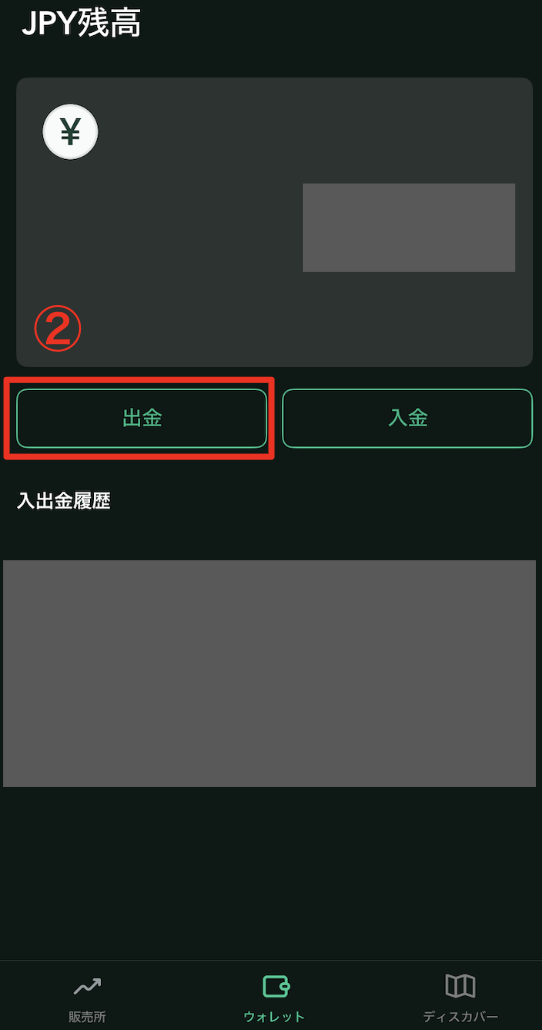Click the 入金 deposit button
The image size is (542, 1030).
(407, 418)
